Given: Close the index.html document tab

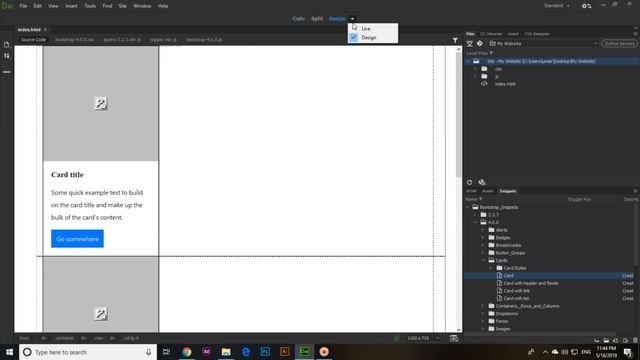Looking at the screenshot, I should tap(45, 30).
